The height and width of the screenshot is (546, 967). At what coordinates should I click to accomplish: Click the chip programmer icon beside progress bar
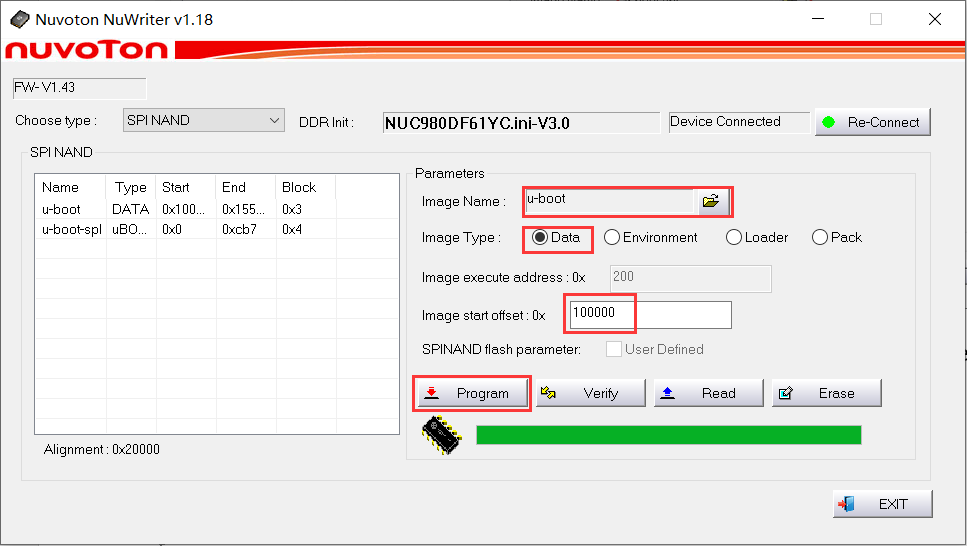coord(442,435)
